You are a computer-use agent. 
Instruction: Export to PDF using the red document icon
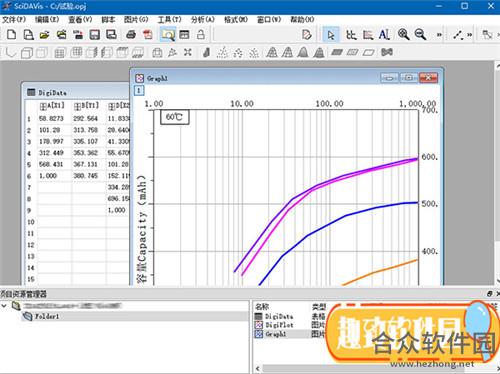[147, 34]
